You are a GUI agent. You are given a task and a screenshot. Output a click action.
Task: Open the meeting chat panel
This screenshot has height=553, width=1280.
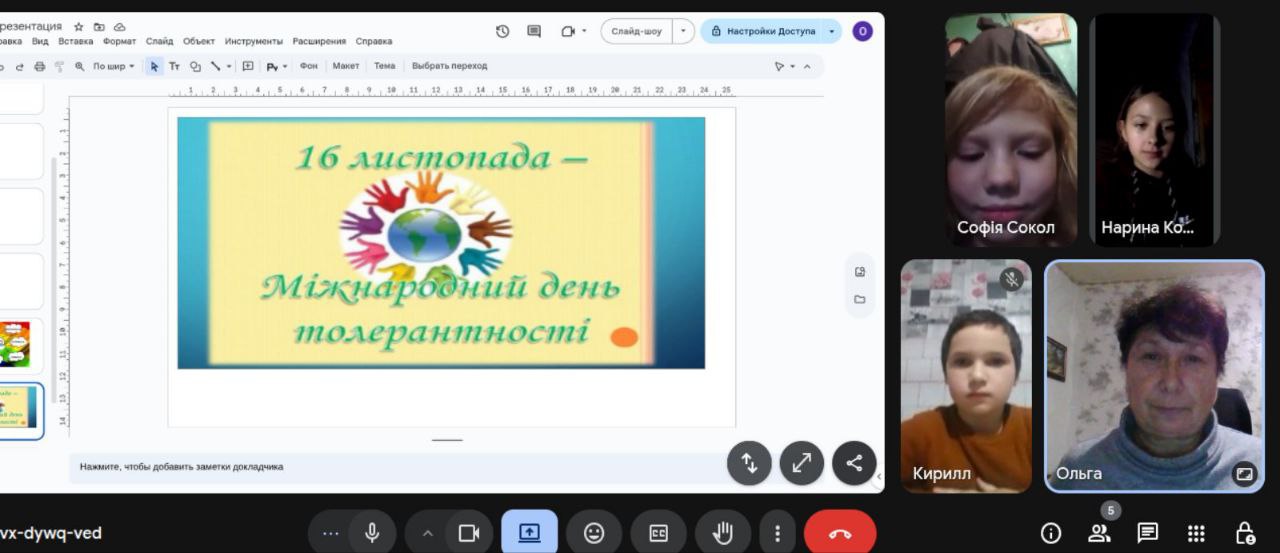pyautogui.click(x=1147, y=533)
